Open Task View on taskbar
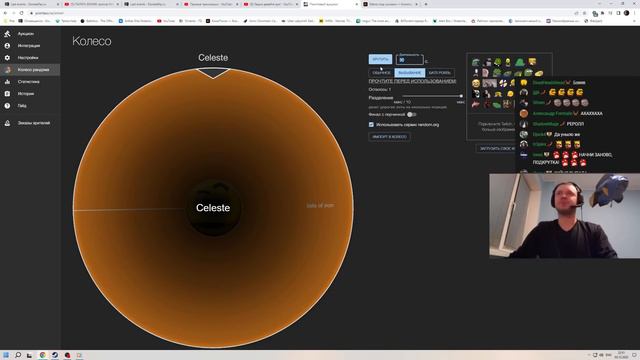 29,355
